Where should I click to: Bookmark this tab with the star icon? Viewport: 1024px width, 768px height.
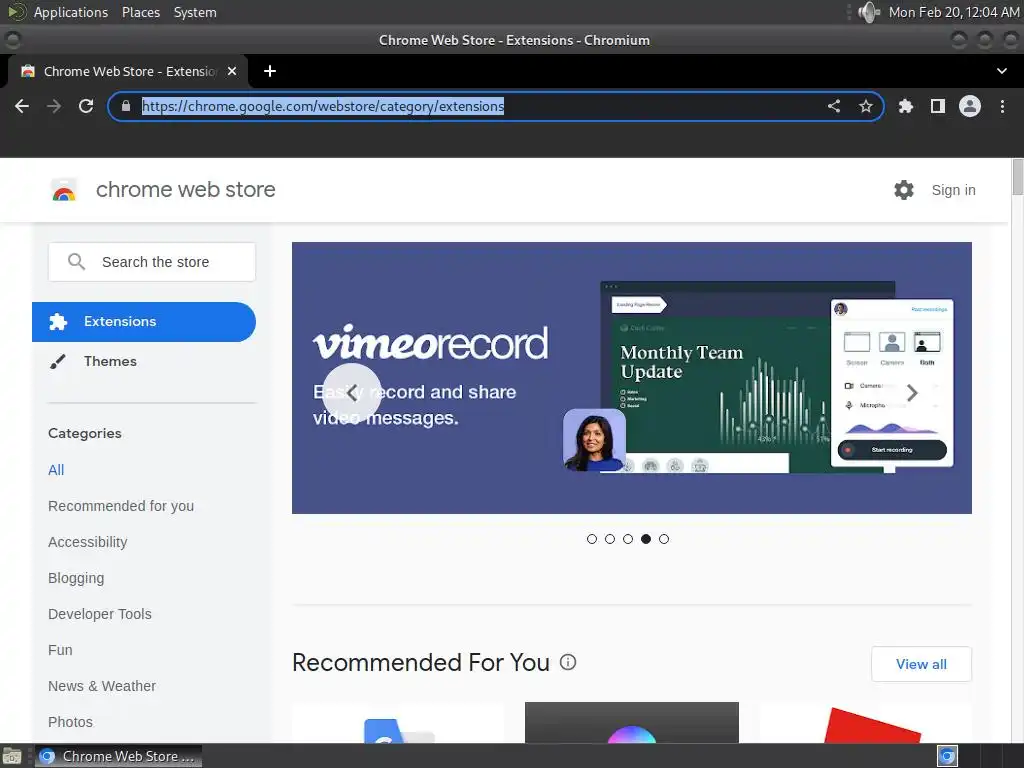pos(866,106)
